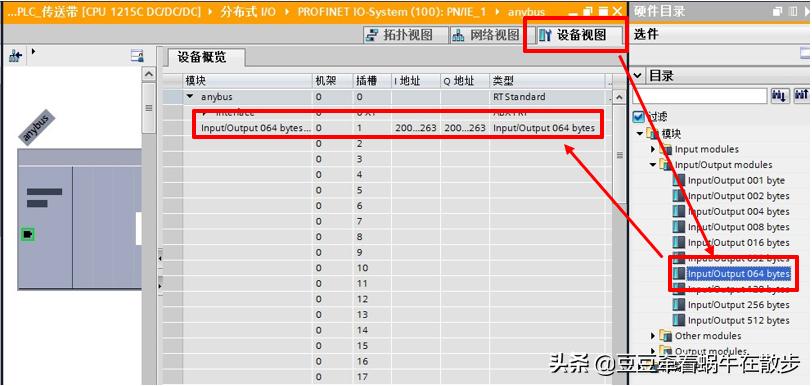Toggle the 过滤 filter checkbox
The image size is (812, 386).
click(x=639, y=116)
